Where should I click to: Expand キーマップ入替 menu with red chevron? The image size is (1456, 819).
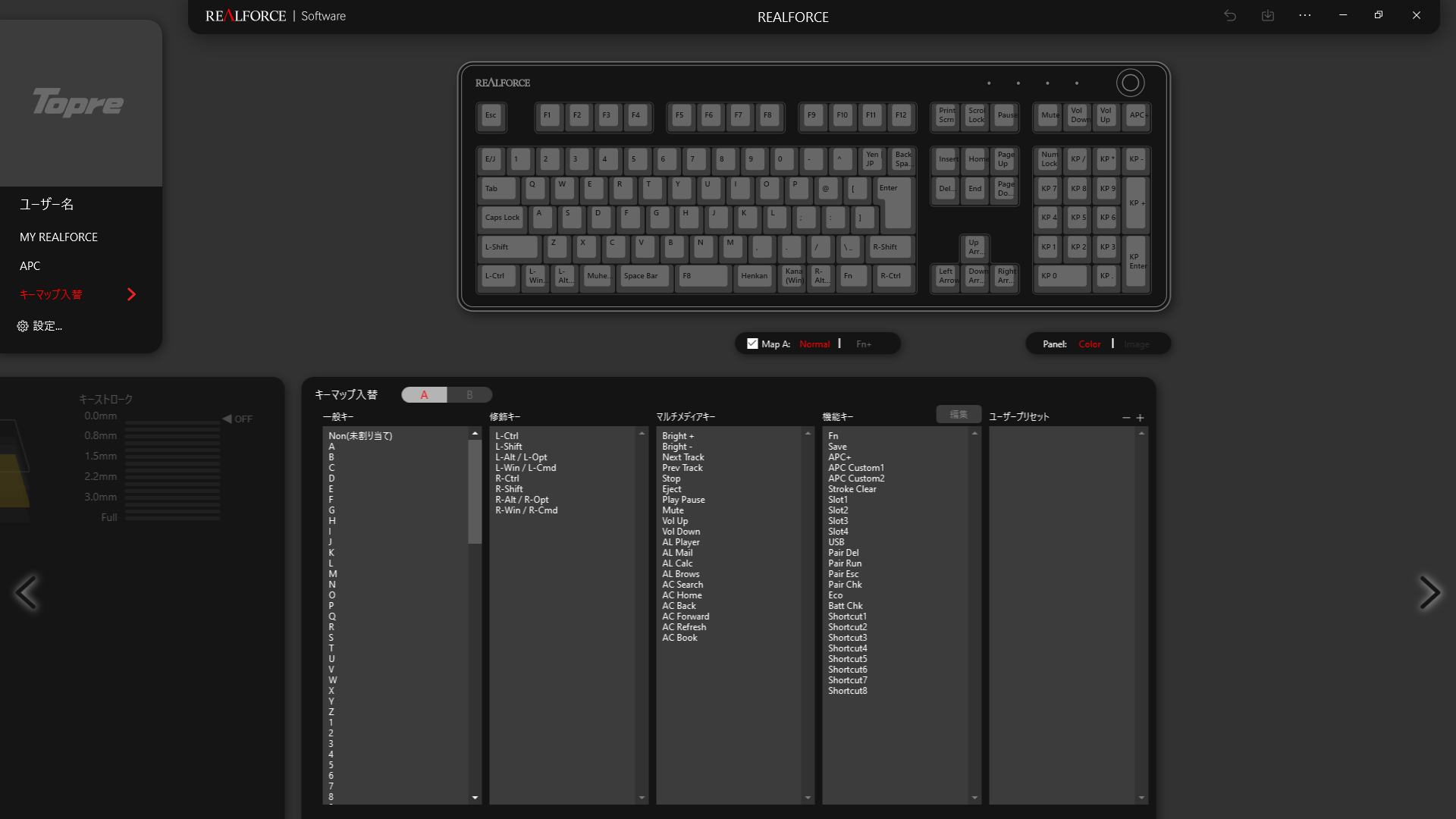point(131,294)
